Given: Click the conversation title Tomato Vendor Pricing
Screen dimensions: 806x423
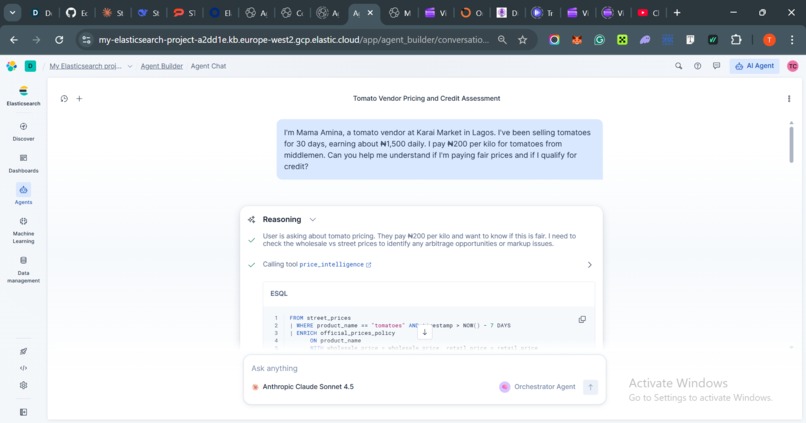Looking at the screenshot, I should (x=426, y=99).
